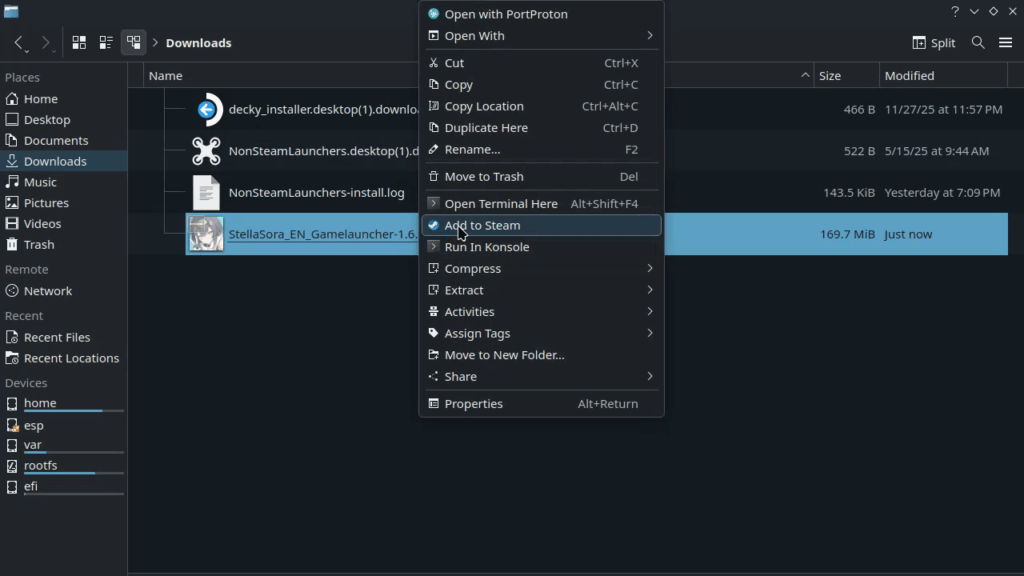Select NonSteamLaunchers-install.log file
This screenshot has height=576, width=1024.
tap(316, 193)
